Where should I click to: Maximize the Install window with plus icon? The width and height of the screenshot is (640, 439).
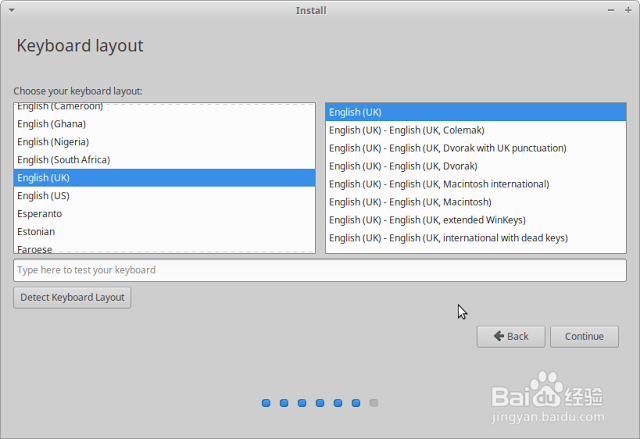pyautogui.click(x=628, y=10)
